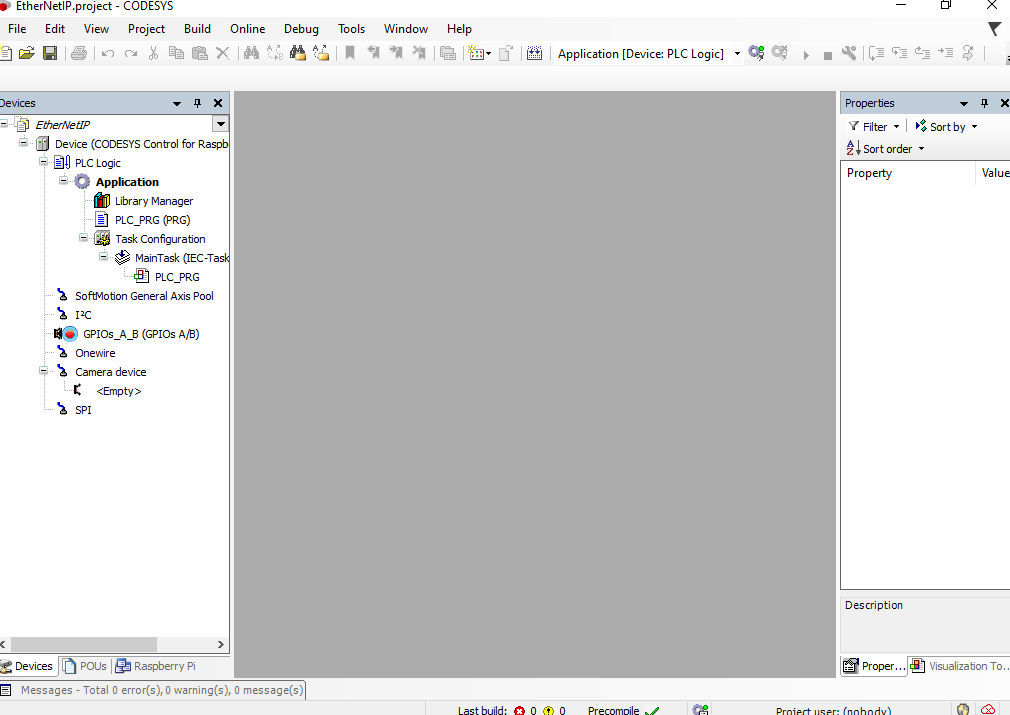The image size is (1010, 715).
Task: Toggle Sort order in Properties panel
Action: pos(885,149)
